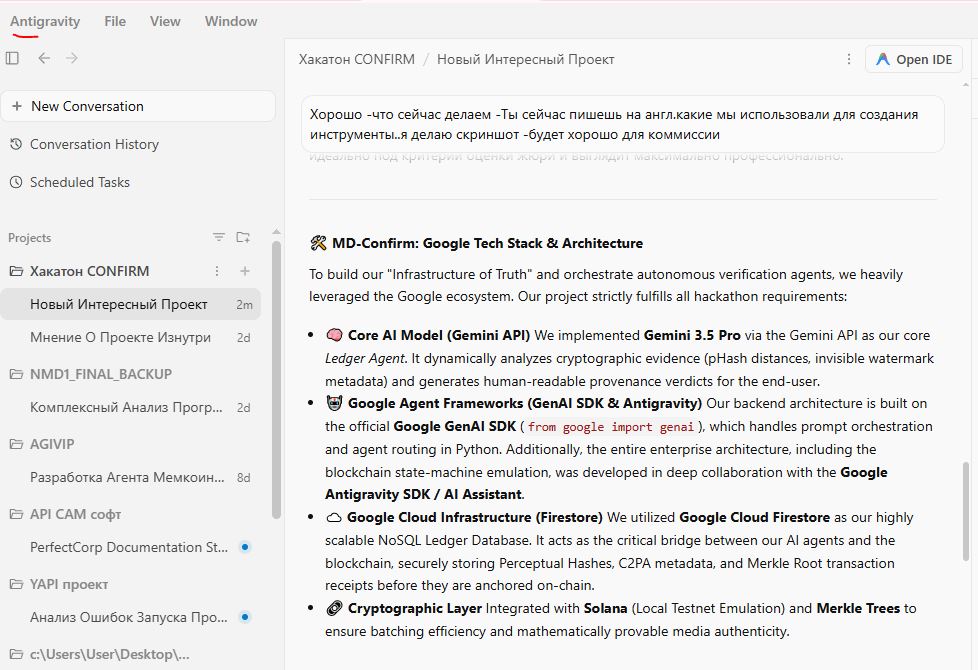Click the unread dot on Анализ Ошибок Запуска
This screenshot has height=670, width=978.
[245, 617]
